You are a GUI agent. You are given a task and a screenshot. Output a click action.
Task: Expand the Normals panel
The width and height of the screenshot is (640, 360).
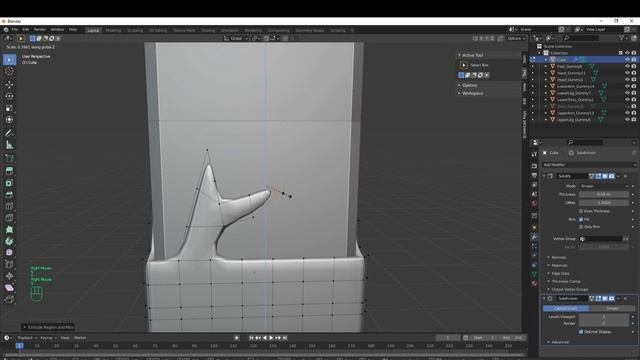pos(559,258)
